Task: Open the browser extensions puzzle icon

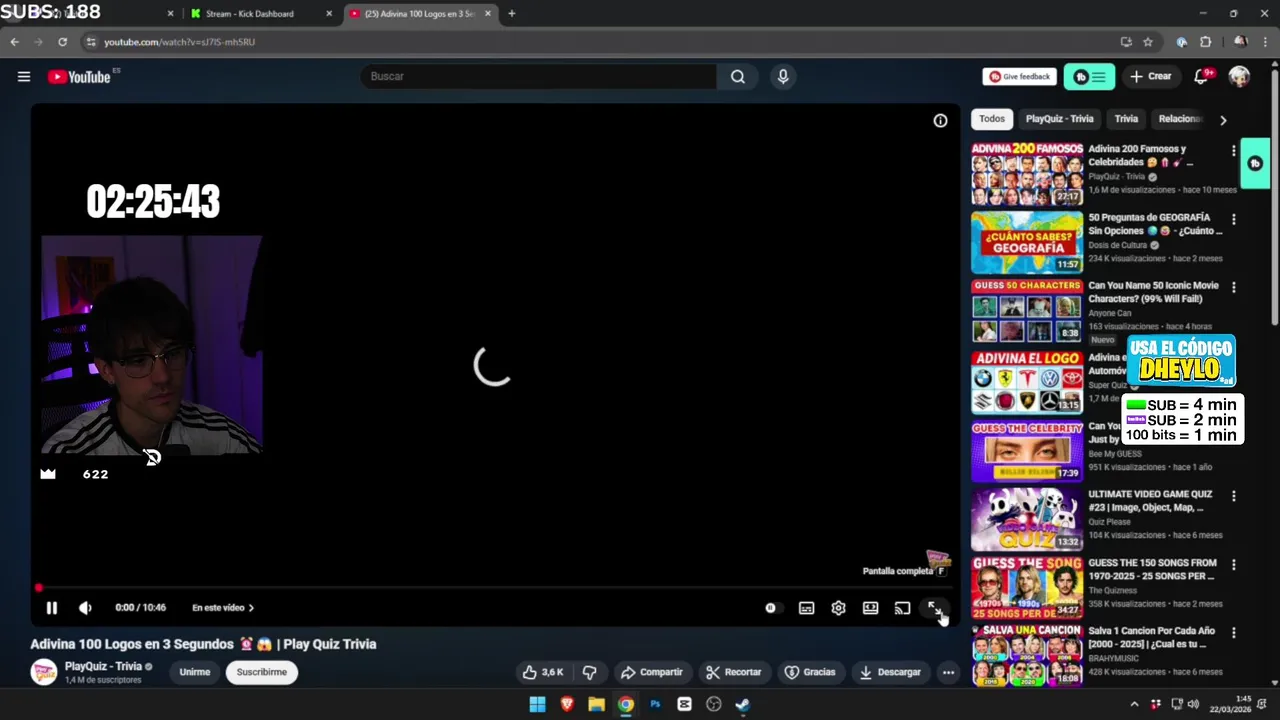Action: click(x=1205, y=42)
